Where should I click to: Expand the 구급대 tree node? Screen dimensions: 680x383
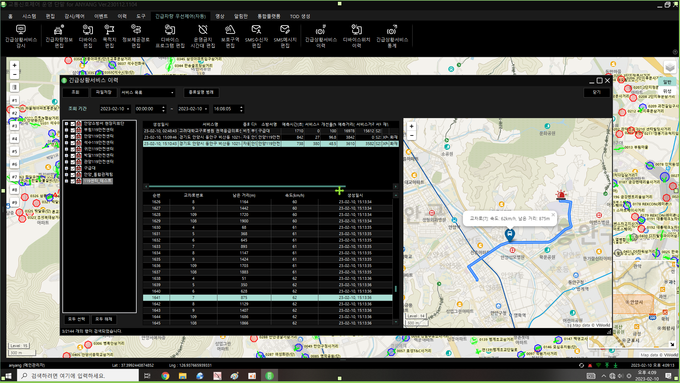tap(66, 168)
